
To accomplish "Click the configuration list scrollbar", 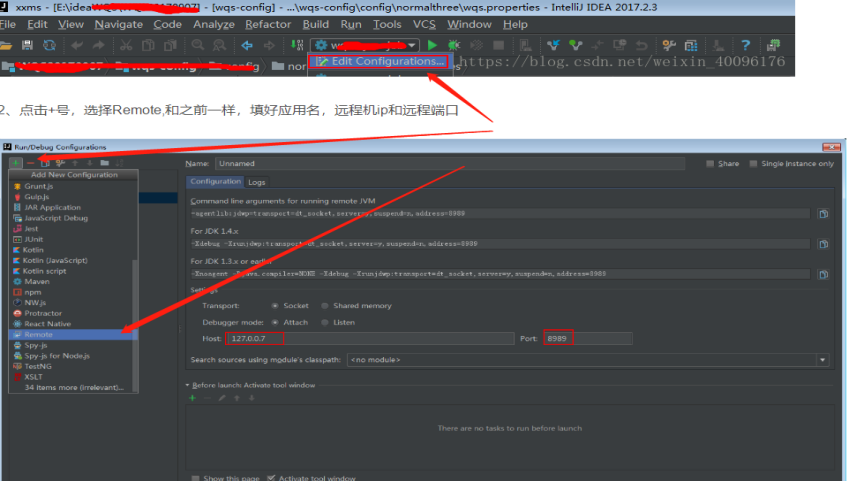I will (x=135, y=325).
